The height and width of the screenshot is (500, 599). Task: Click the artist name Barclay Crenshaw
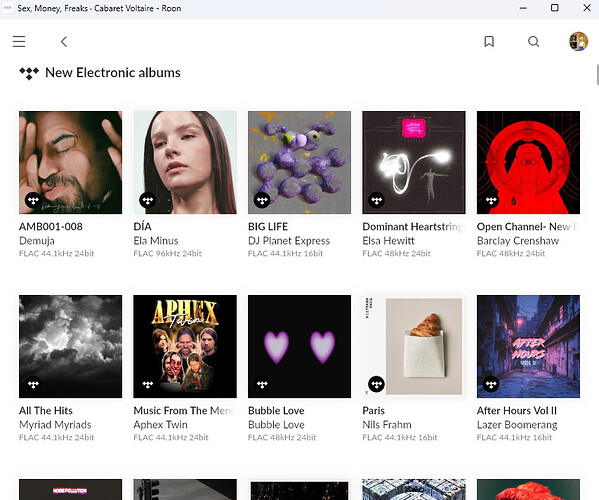pyautogui.click(x=518, y=241)
